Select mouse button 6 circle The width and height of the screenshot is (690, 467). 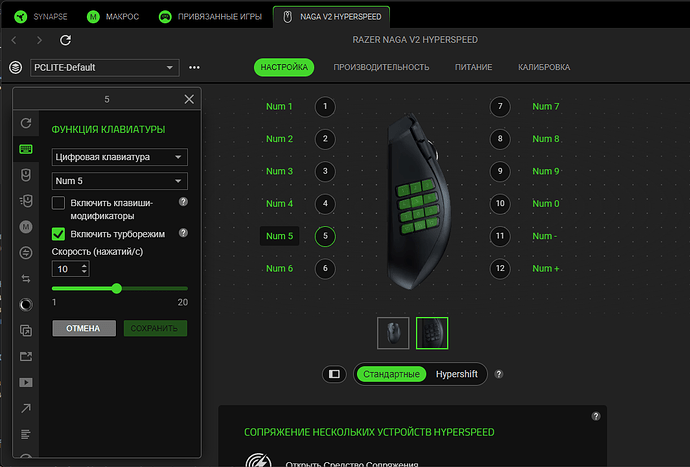(x=325, y=268)
